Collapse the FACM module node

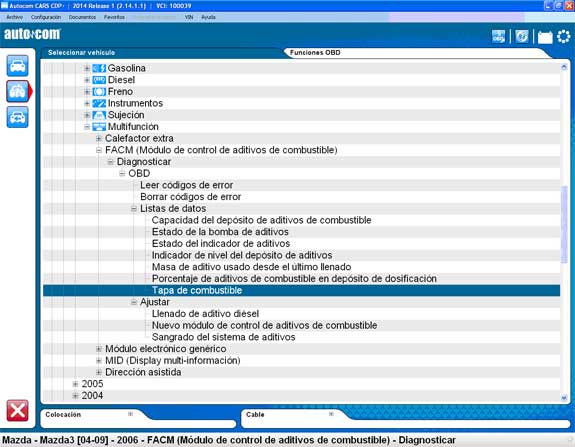tap(99, 150)
